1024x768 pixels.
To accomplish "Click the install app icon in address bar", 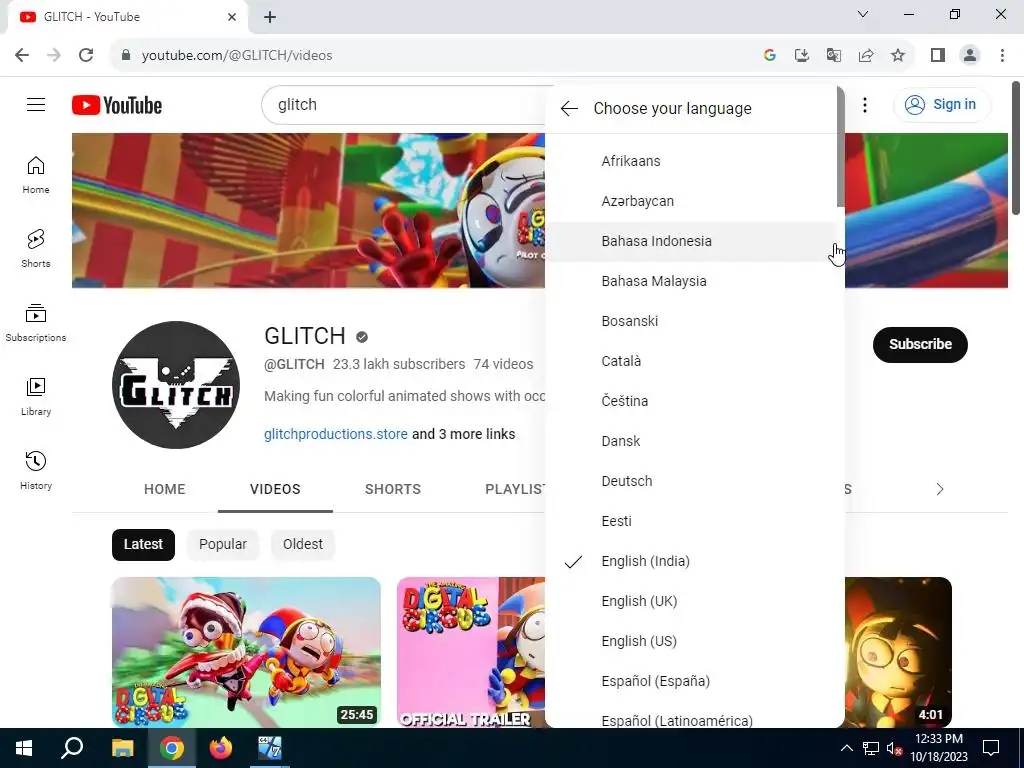I will tap(801, 56).
